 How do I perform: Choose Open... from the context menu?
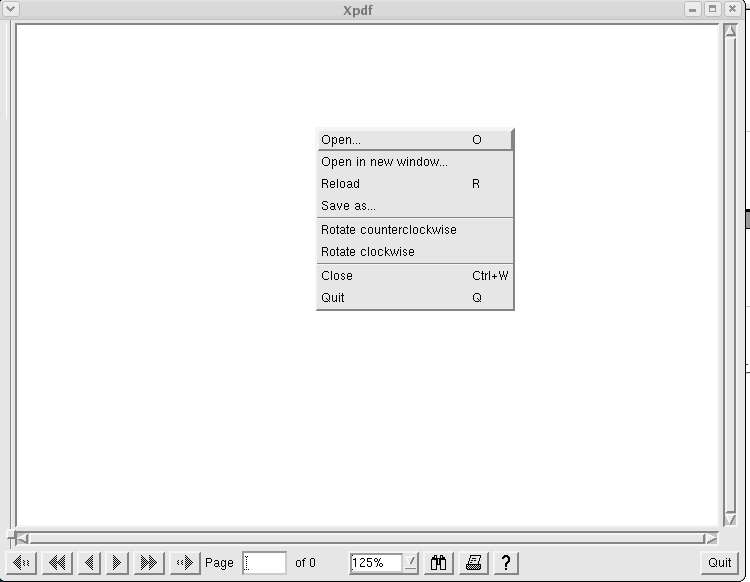(x=415, y=140)
